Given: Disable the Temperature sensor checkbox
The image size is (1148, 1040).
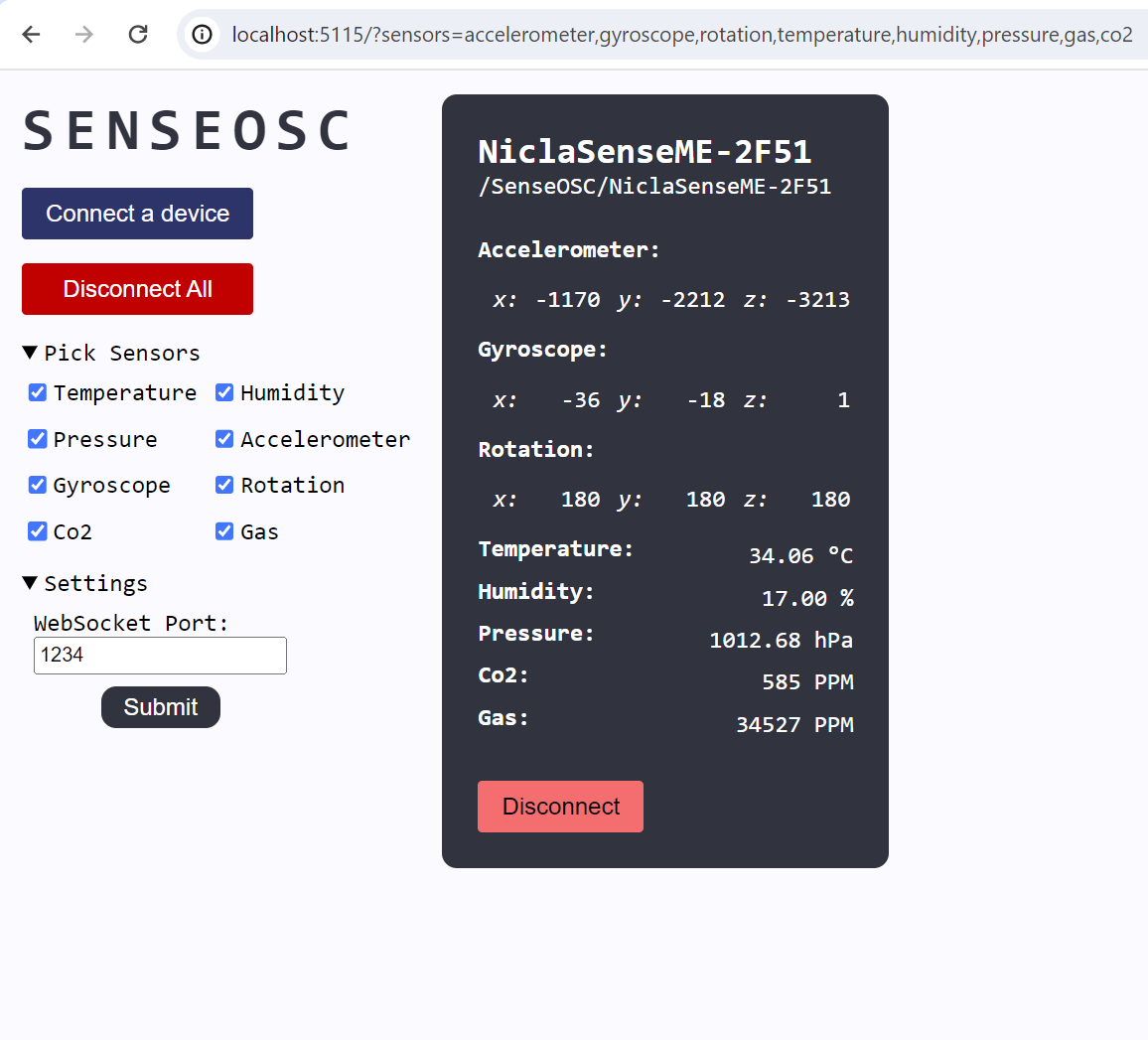Looking at the screenshot, I should (37, 392).
